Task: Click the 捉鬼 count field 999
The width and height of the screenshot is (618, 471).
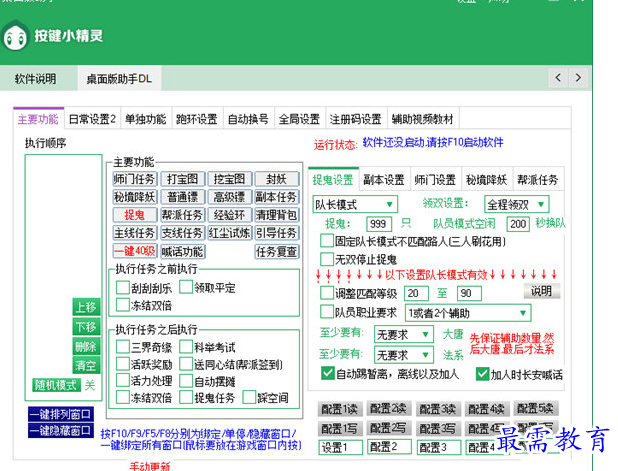Action: (x=379, y=224)
